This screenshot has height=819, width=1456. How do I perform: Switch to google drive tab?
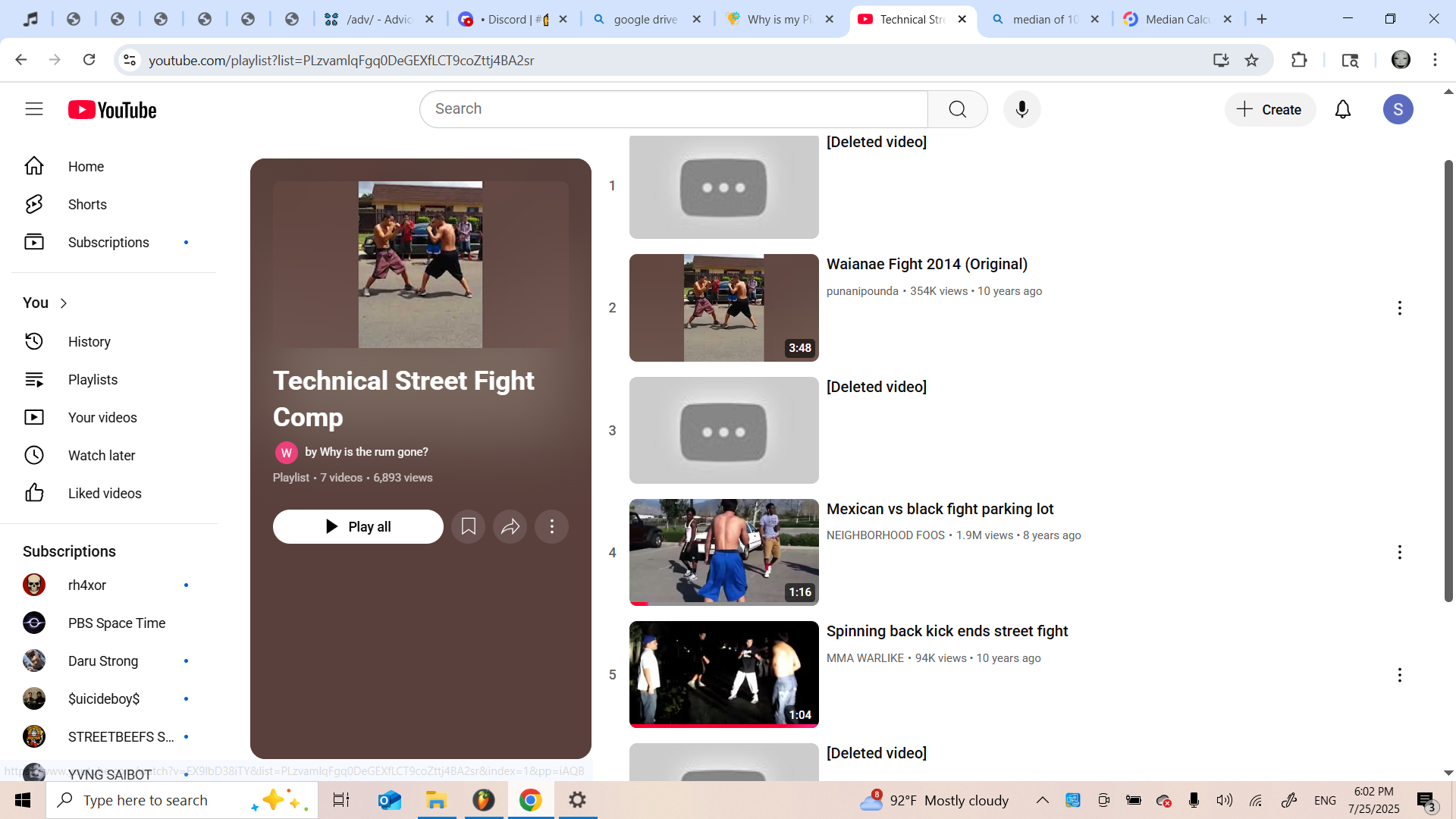coord(647,19)
